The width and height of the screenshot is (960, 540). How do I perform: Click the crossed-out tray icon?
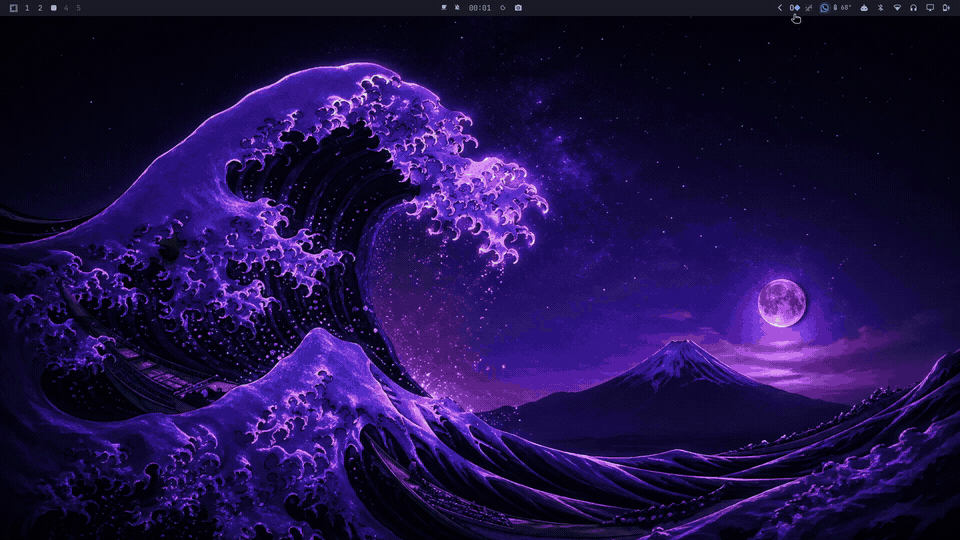click(809, 8)
